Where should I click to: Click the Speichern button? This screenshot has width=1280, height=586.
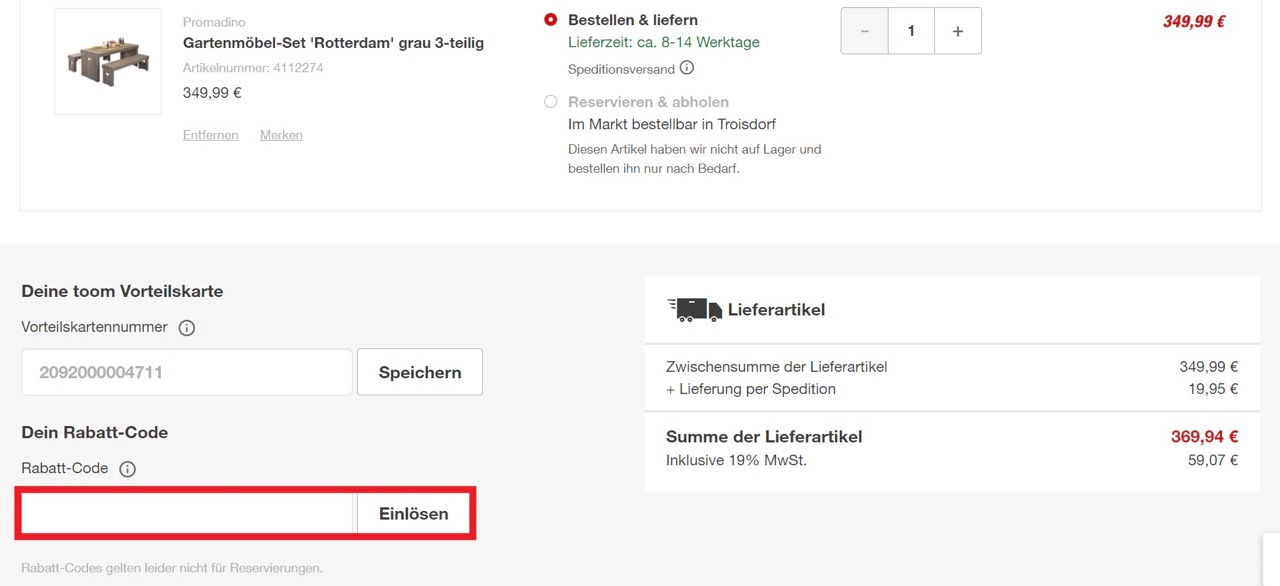click(419, 371)
